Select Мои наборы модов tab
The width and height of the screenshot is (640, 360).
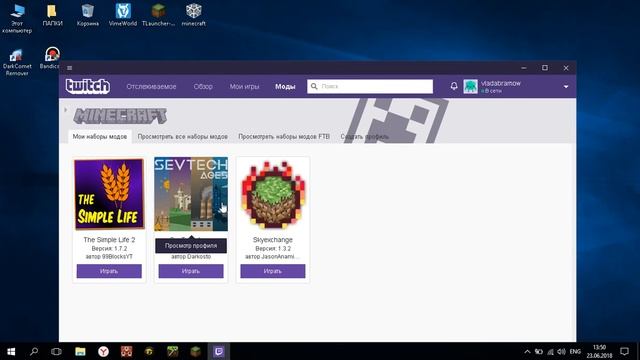tap(100, 137)
